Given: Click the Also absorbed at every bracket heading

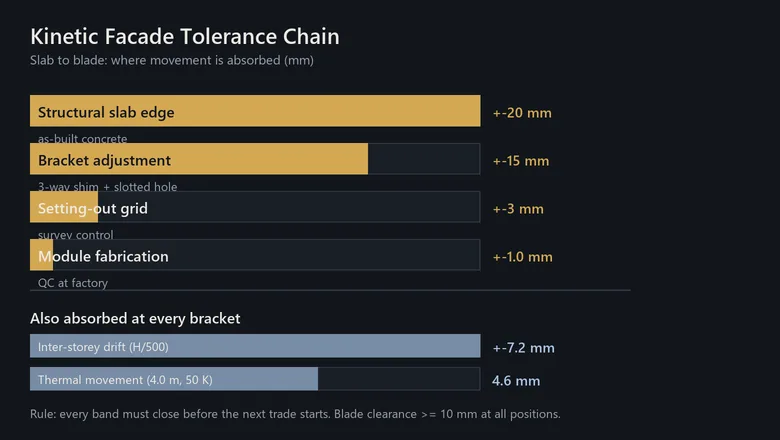Looking at the screenshot, I should (x=135, y=318).
